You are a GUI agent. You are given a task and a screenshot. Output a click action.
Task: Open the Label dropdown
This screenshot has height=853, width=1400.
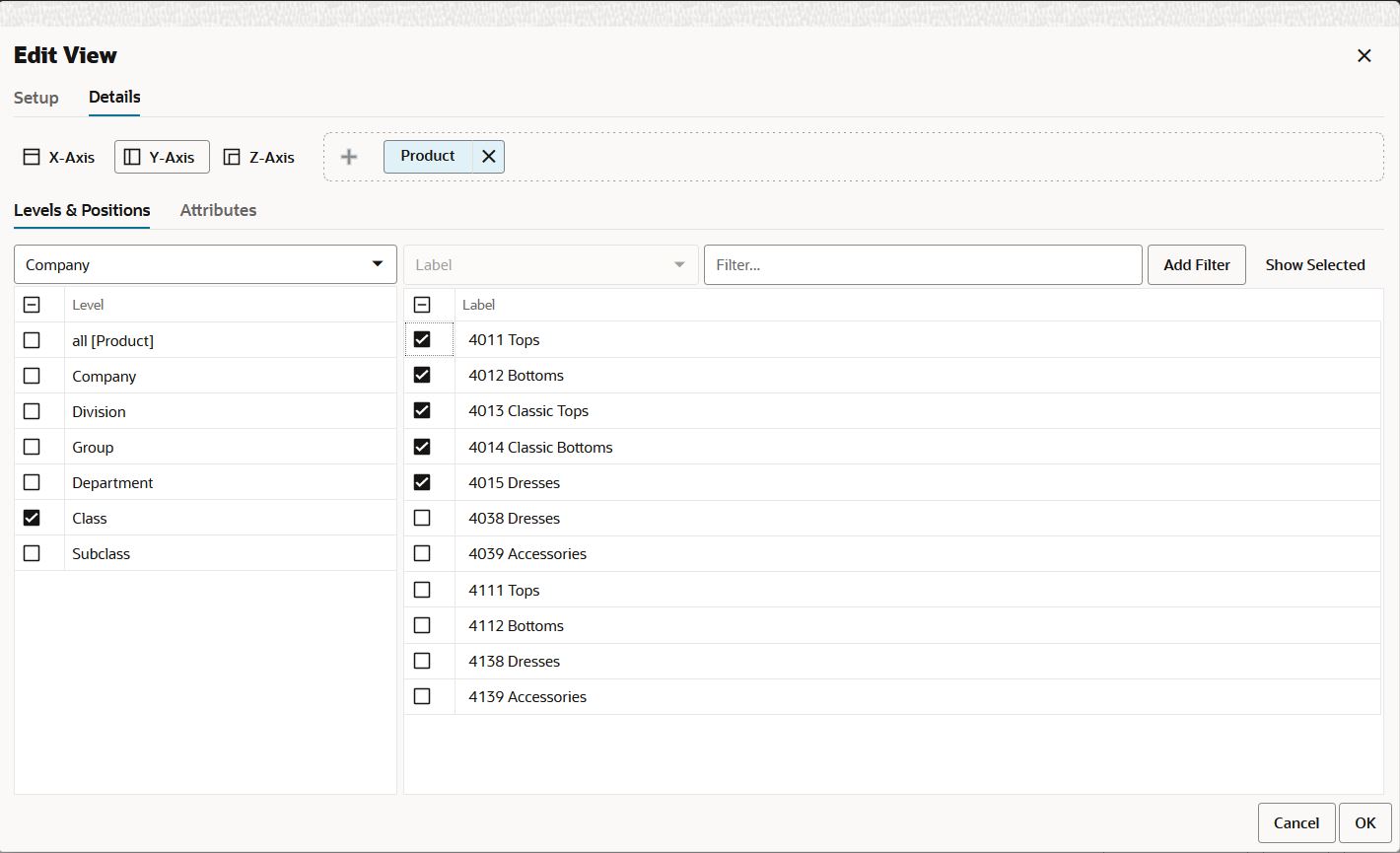(549, 264)
